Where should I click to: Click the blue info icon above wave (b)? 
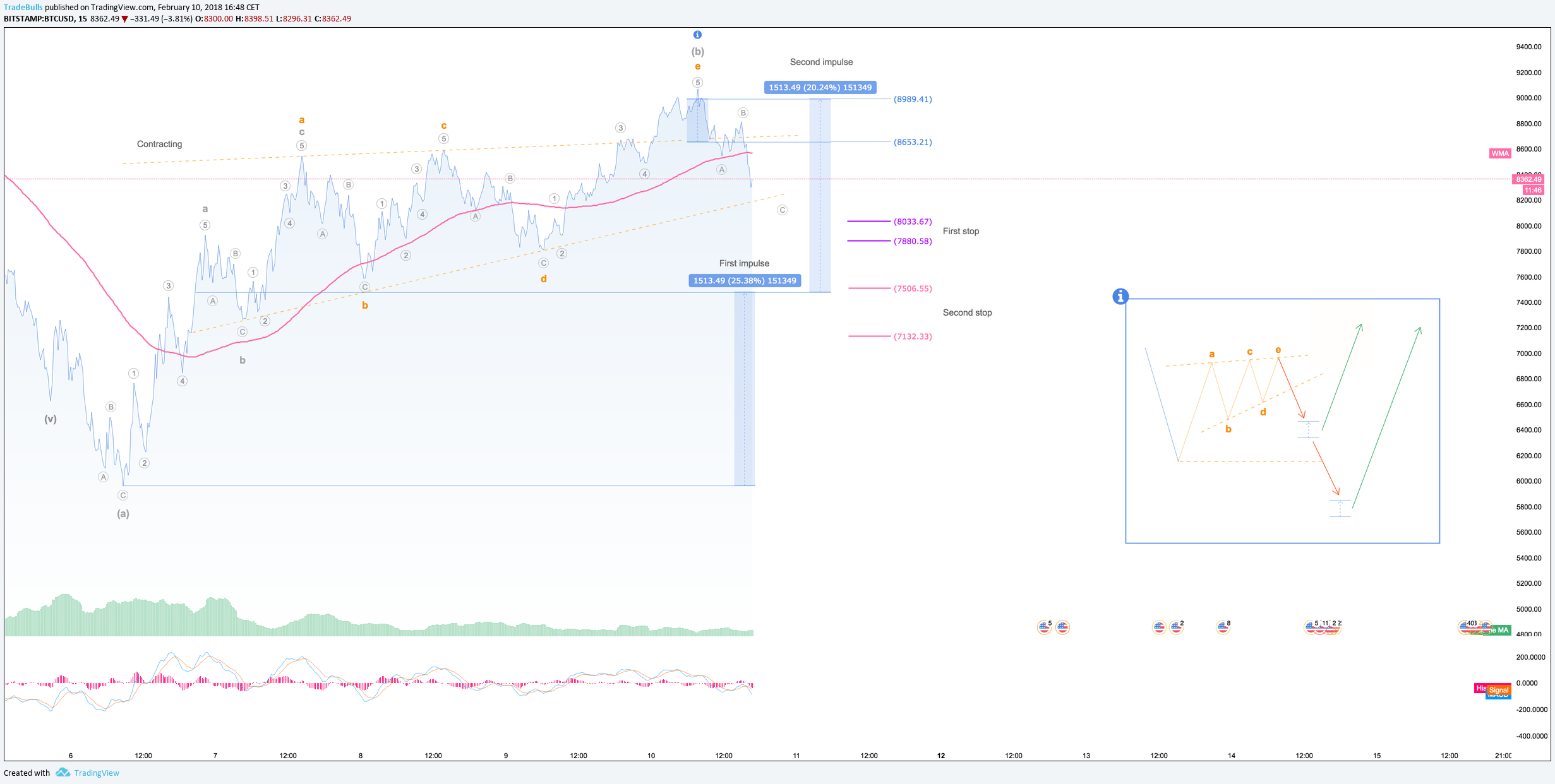pos(697,35)
